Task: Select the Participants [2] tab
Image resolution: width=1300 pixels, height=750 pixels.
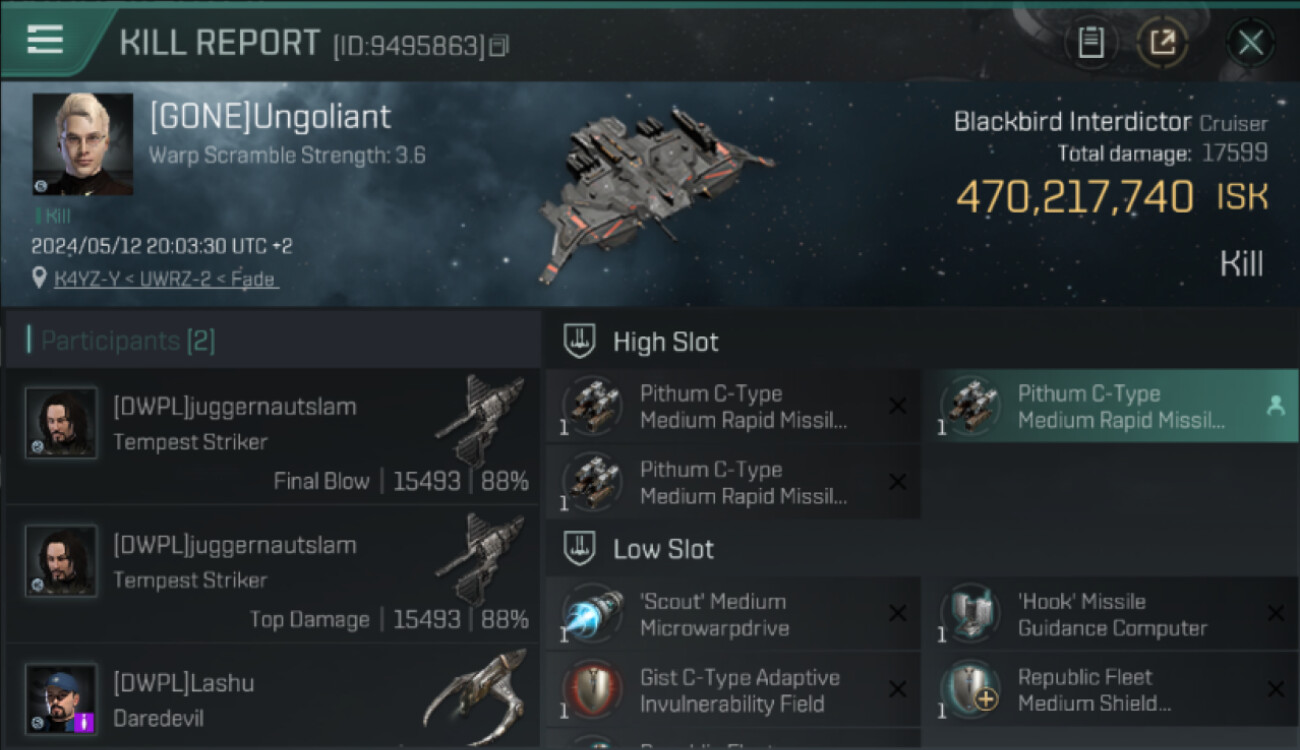Action: [121, 341]
